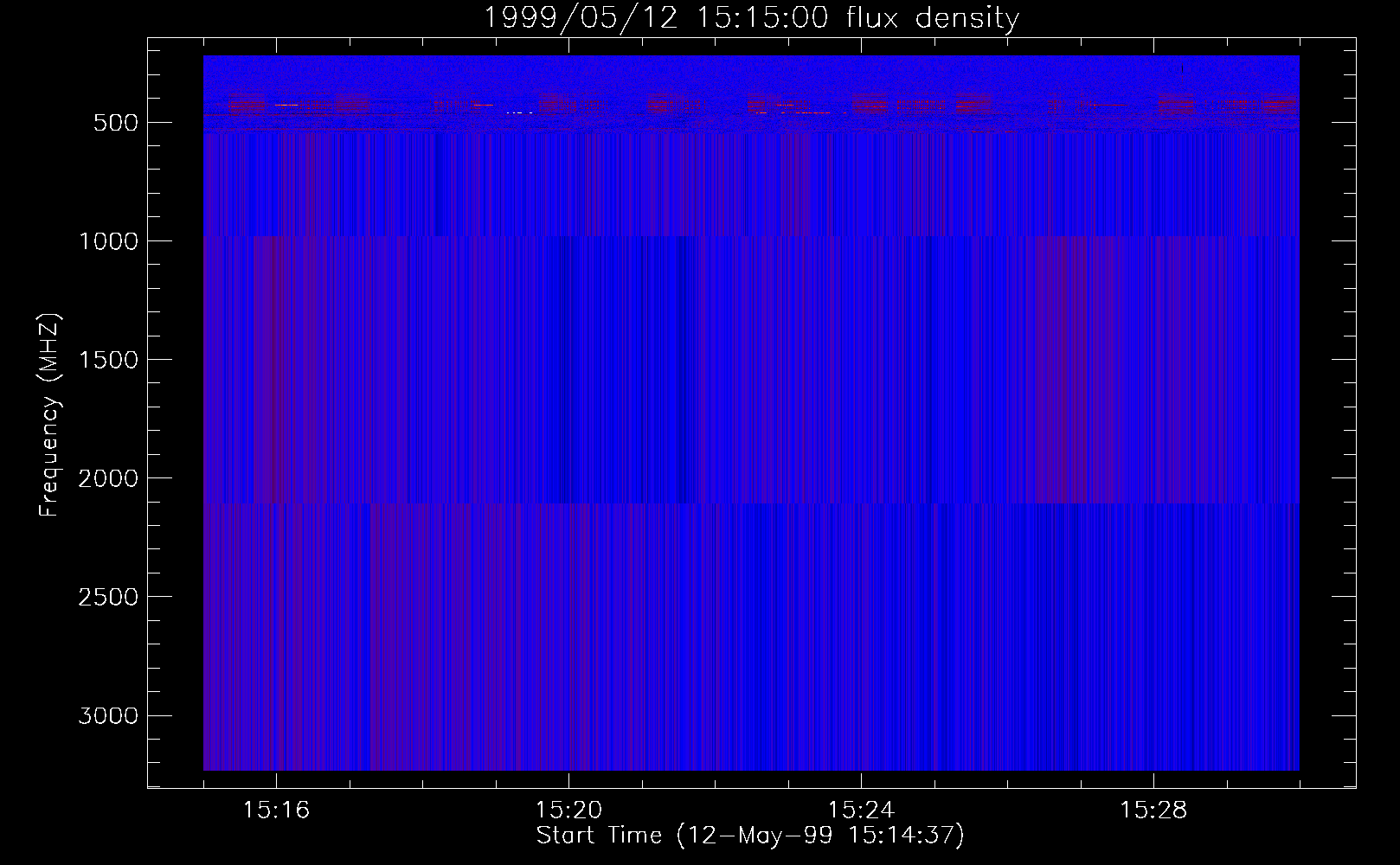Select the 2500 frequency tick label

(108, 597)
